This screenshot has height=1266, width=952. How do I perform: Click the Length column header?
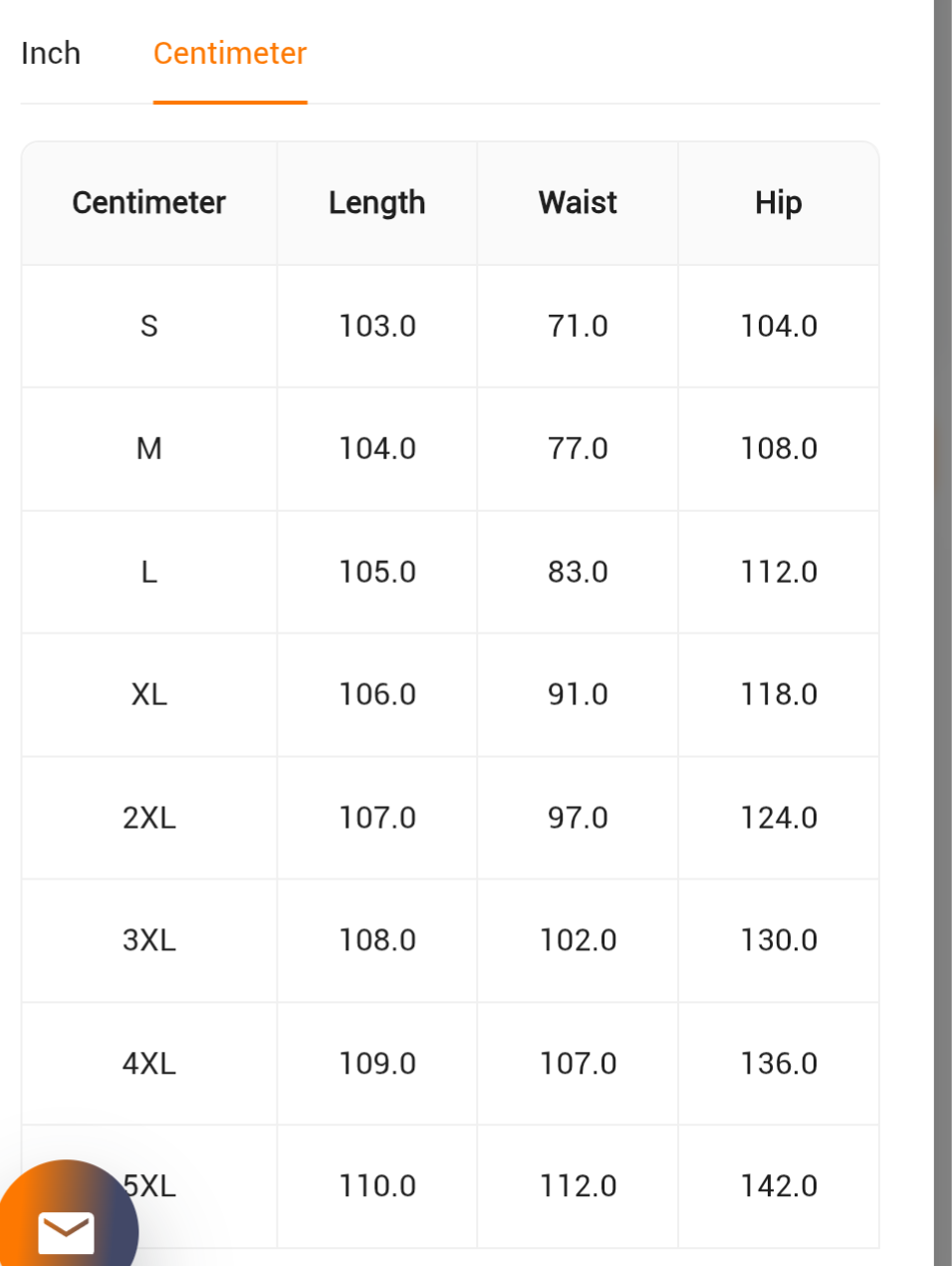pyautogui.click(x=377, y=203)
